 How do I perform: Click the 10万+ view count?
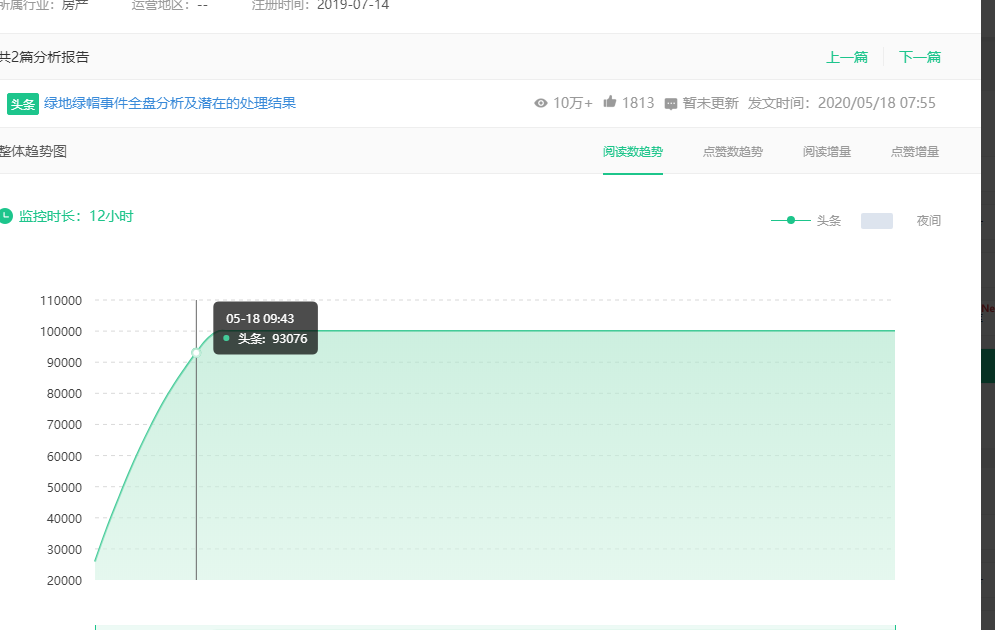[573, 103]
